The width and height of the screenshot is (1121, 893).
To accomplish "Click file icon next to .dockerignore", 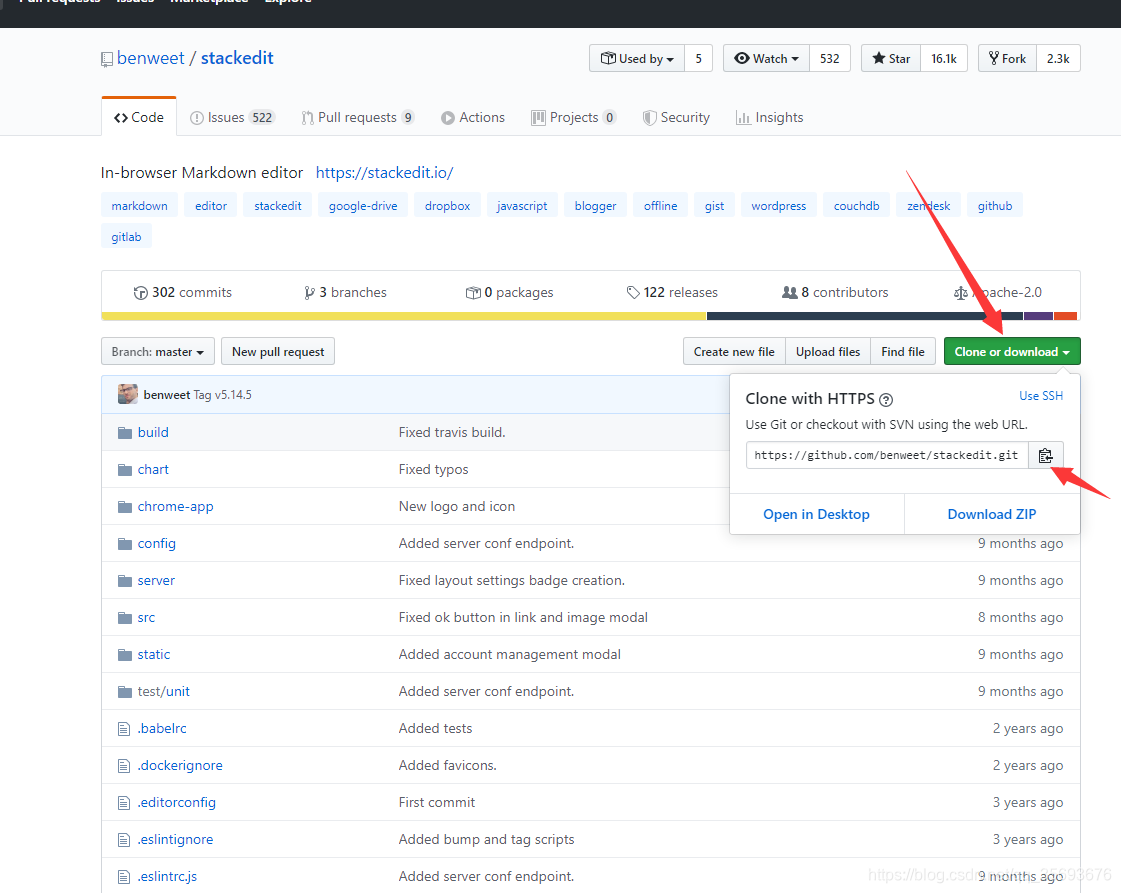I will click(x=124, y=766).
